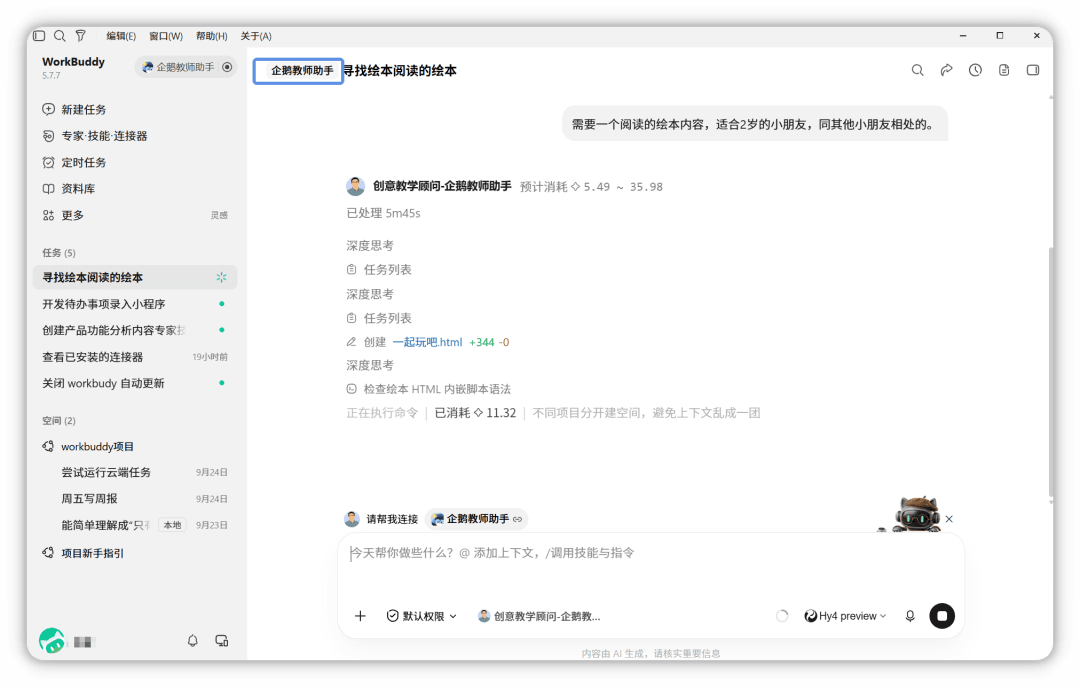Search within conversation using header magnifier

917,70
